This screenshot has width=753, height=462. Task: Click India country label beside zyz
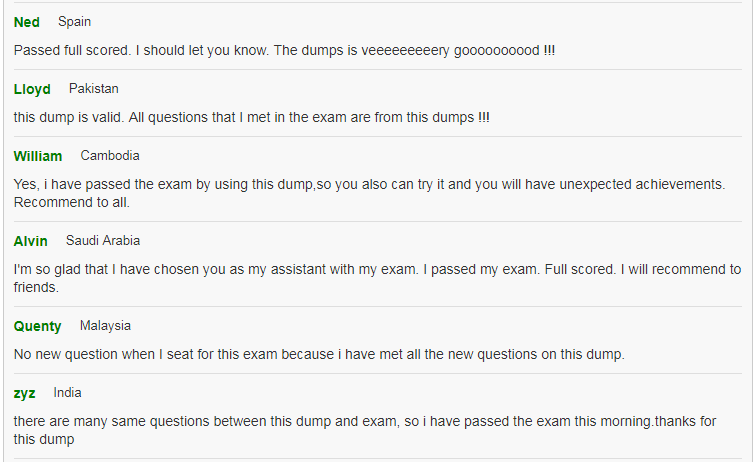click(67, 393)
